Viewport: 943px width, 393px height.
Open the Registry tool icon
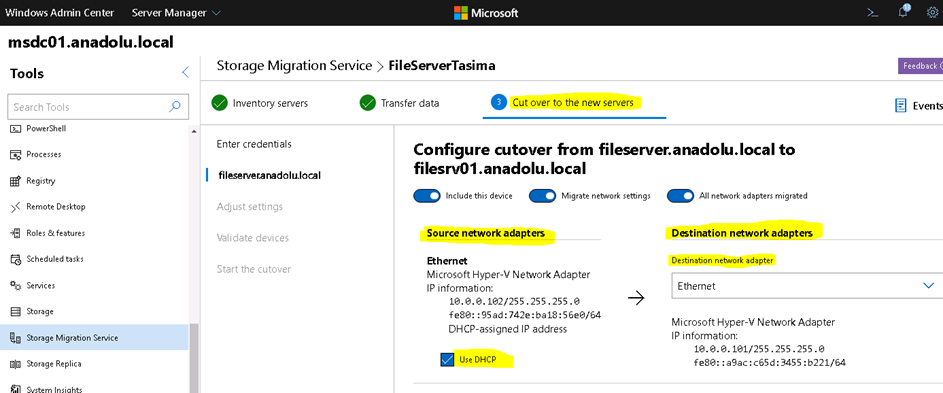tap(16, 181)
